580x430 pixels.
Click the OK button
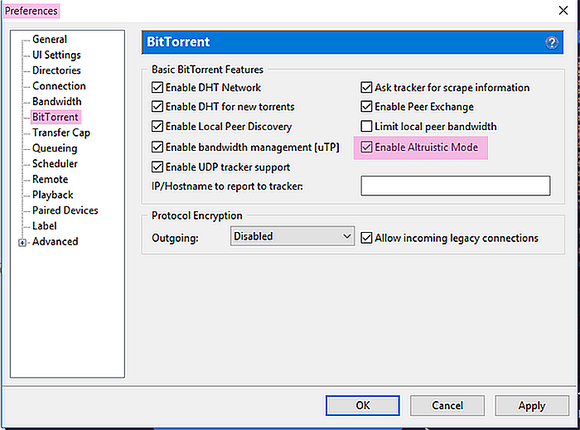tap(362, 405)
